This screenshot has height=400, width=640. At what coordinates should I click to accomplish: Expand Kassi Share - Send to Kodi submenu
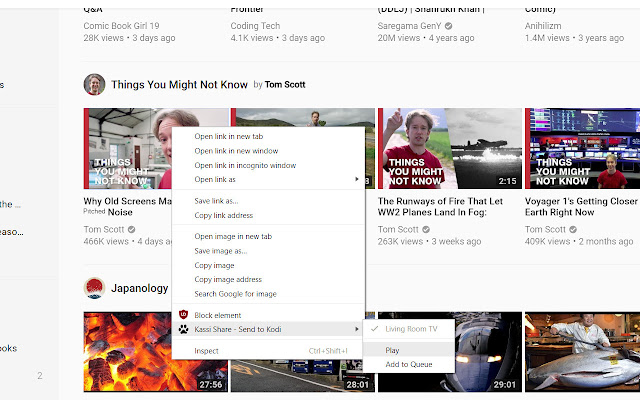coord(268,329)
